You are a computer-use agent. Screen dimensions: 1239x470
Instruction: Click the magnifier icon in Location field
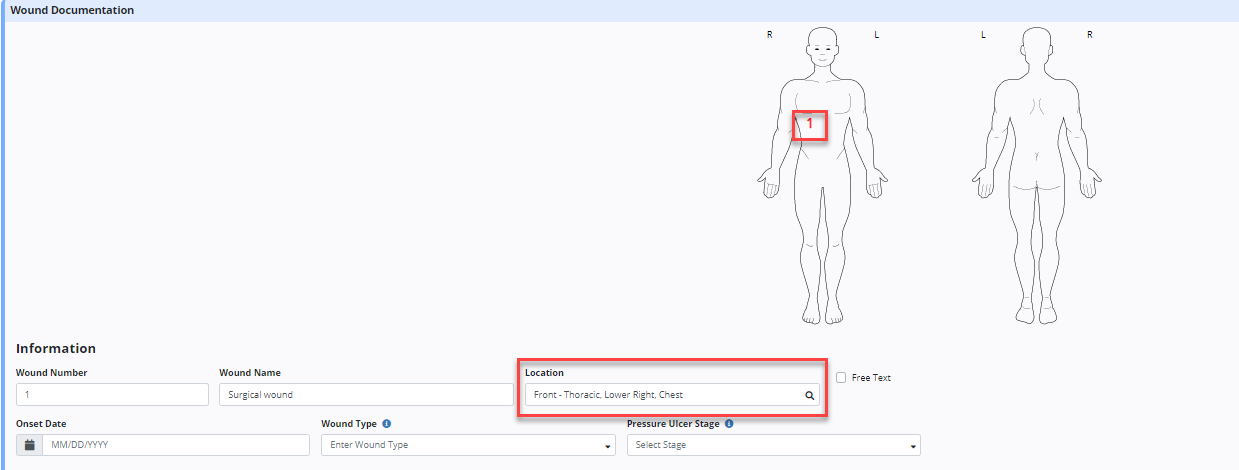[x=810, y=395]
